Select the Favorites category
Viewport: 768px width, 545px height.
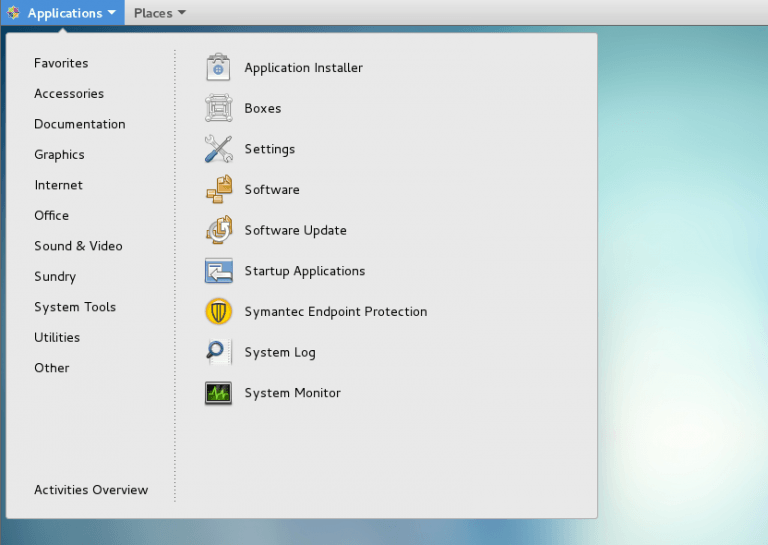[61, 63]
